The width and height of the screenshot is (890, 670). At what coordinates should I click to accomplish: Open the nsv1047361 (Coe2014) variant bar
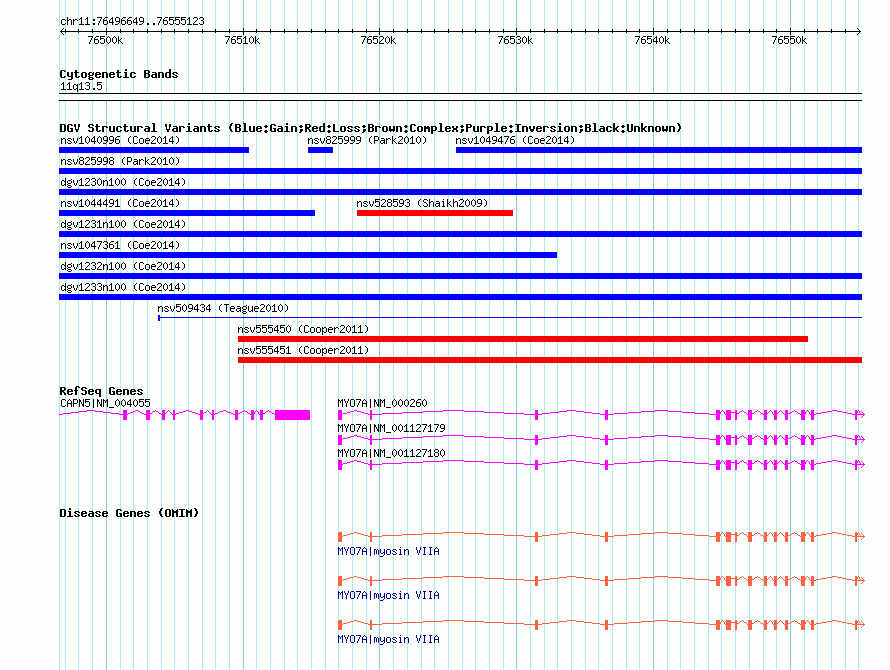pos(308,255)
